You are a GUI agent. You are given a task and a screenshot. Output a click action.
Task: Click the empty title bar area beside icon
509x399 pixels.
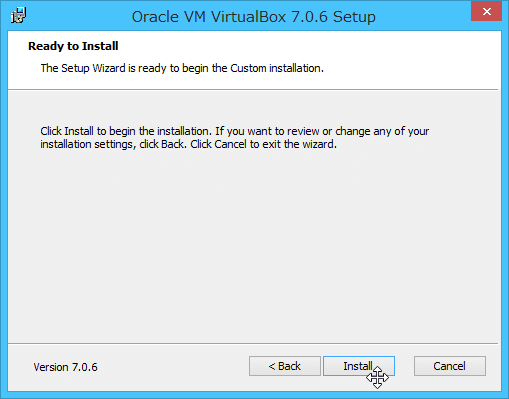[77, 16]
